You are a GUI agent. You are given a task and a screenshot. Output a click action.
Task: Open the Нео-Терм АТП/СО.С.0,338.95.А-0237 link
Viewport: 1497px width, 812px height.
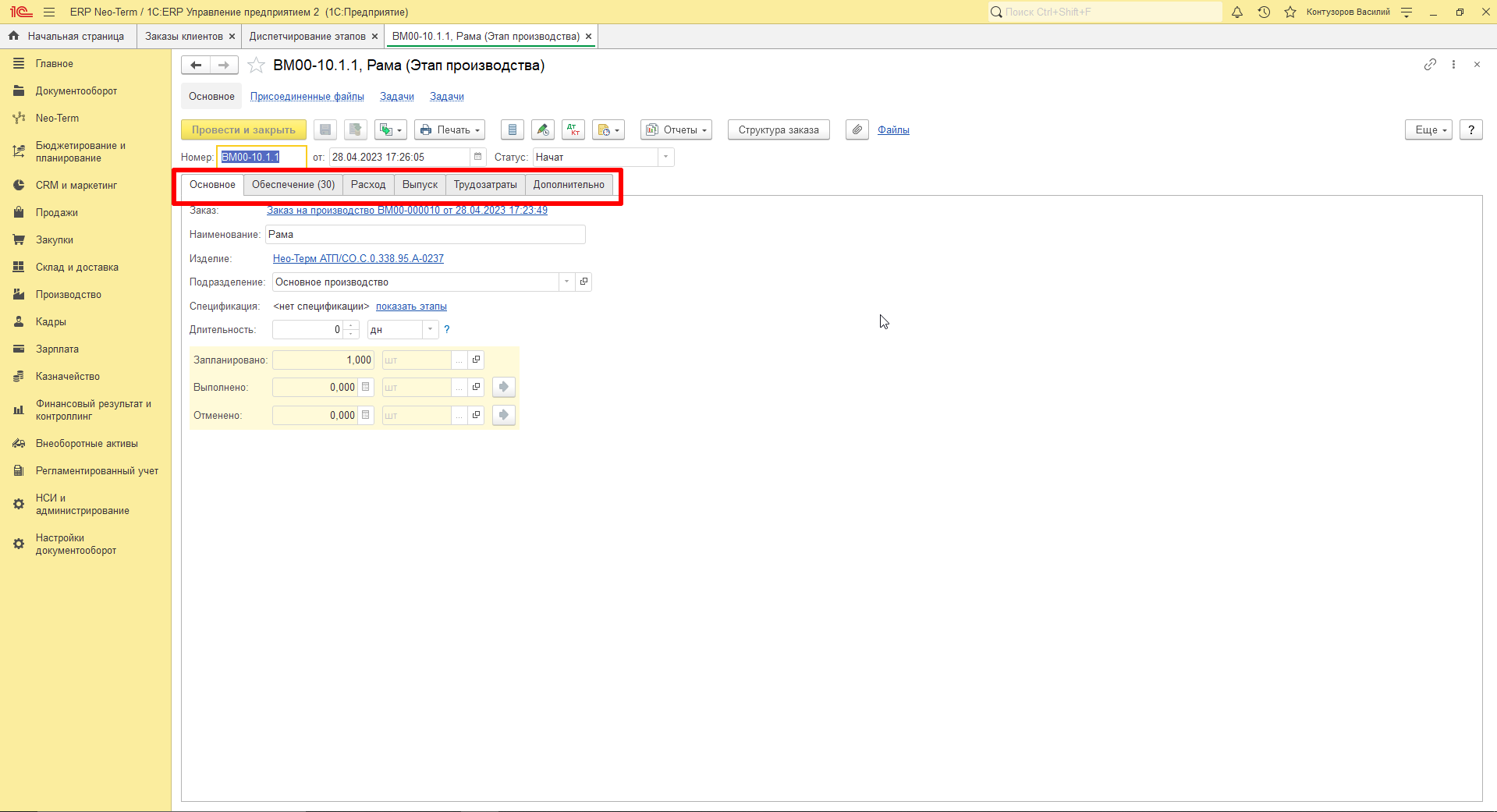358,259
